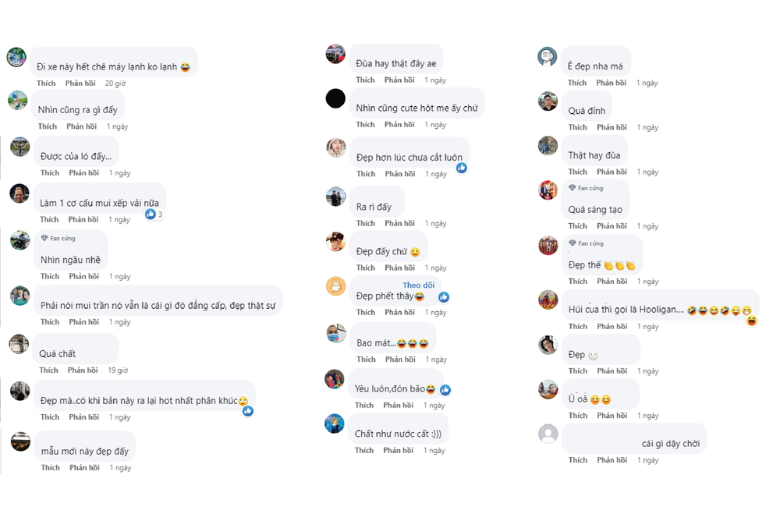Reply to the comment "Chất như nước cất"
Screen dimensions: 780x520
(x=399, y=451)
